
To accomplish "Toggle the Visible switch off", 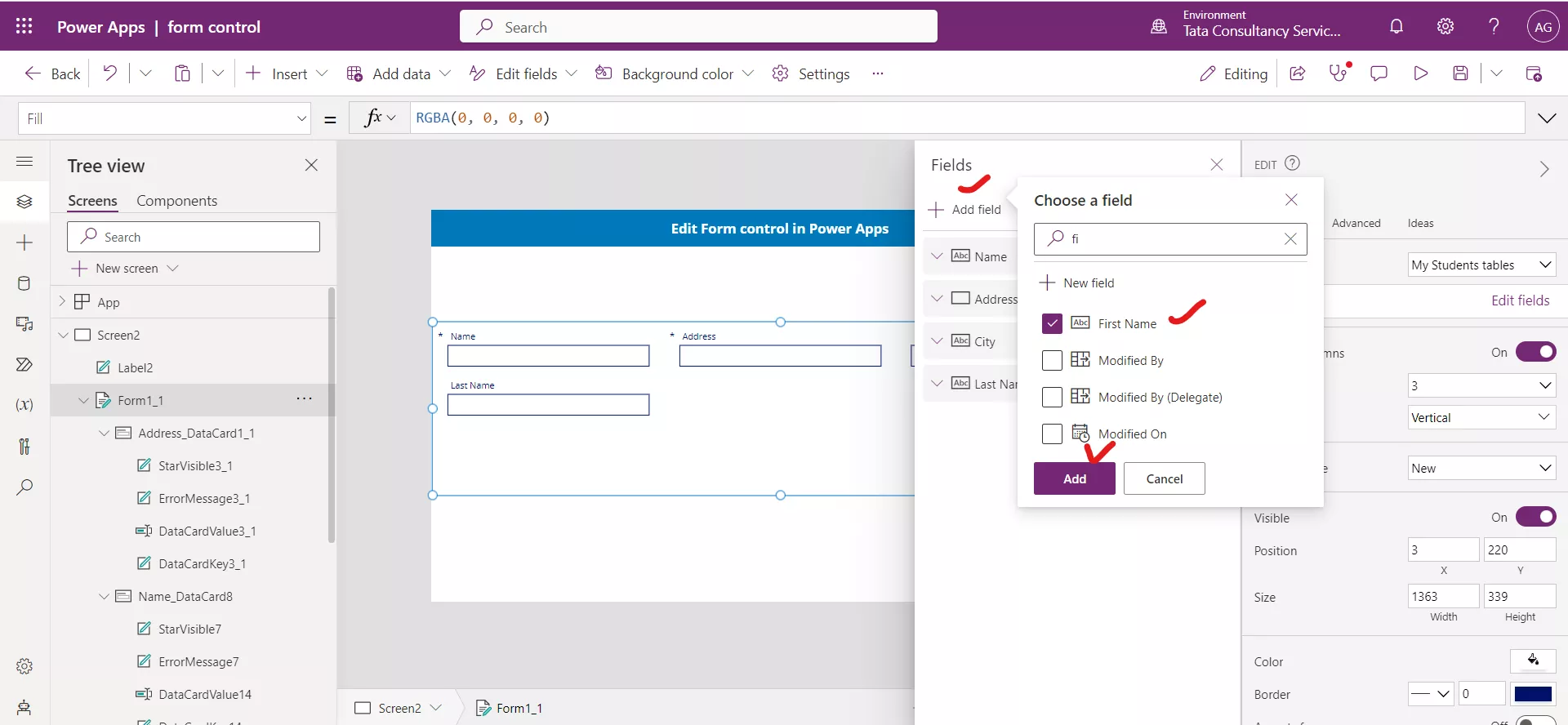I will [x=1536, y=517].
